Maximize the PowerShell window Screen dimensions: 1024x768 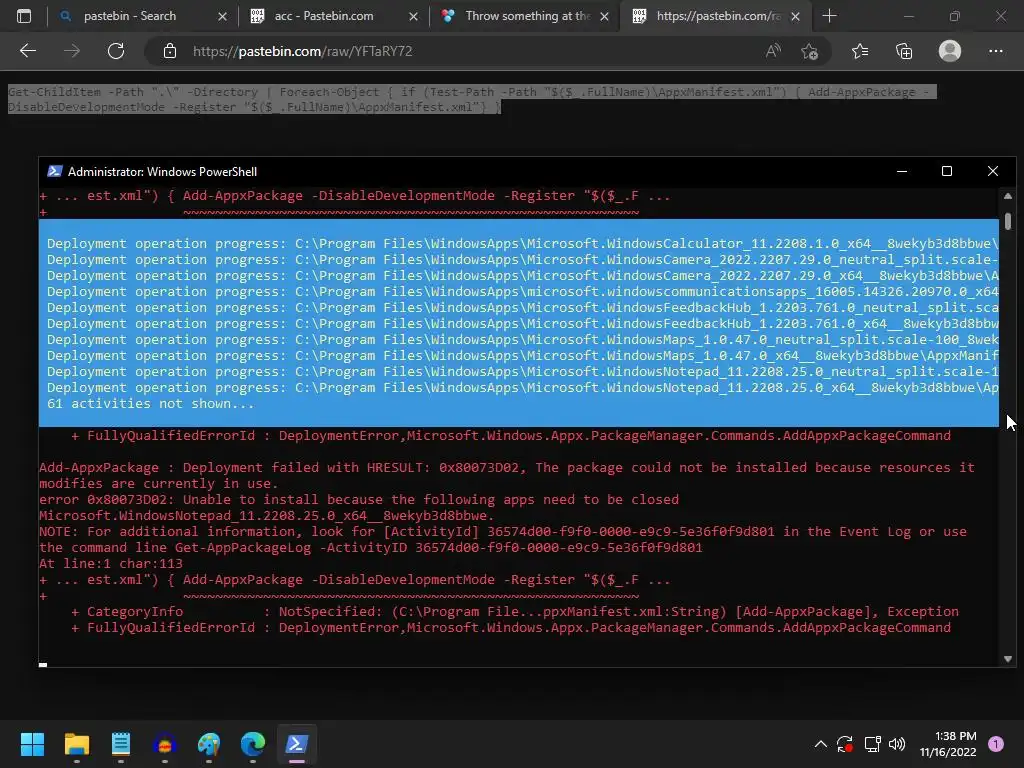point(947,171)
